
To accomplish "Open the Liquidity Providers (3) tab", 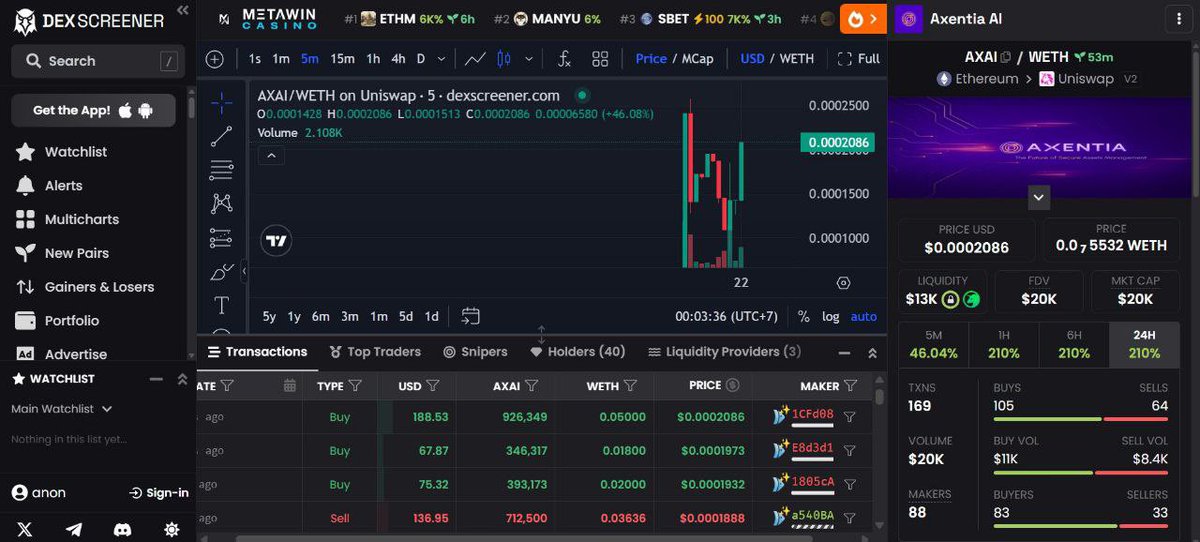I will (724, 352).
